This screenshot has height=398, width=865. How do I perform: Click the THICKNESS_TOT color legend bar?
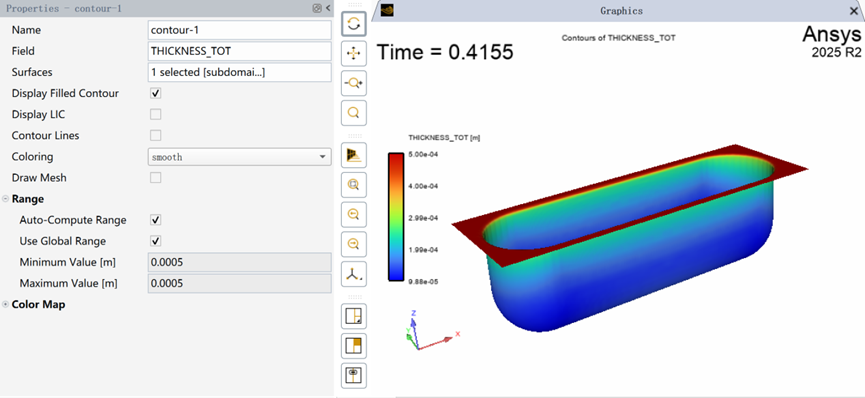click(x=396, y=217)
